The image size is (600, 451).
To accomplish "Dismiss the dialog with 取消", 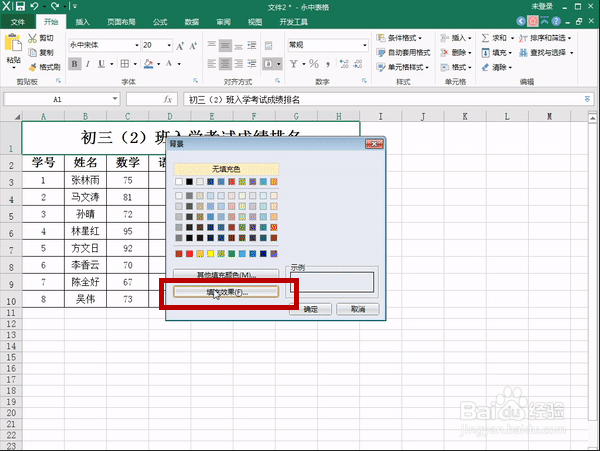I will [358, 309].
